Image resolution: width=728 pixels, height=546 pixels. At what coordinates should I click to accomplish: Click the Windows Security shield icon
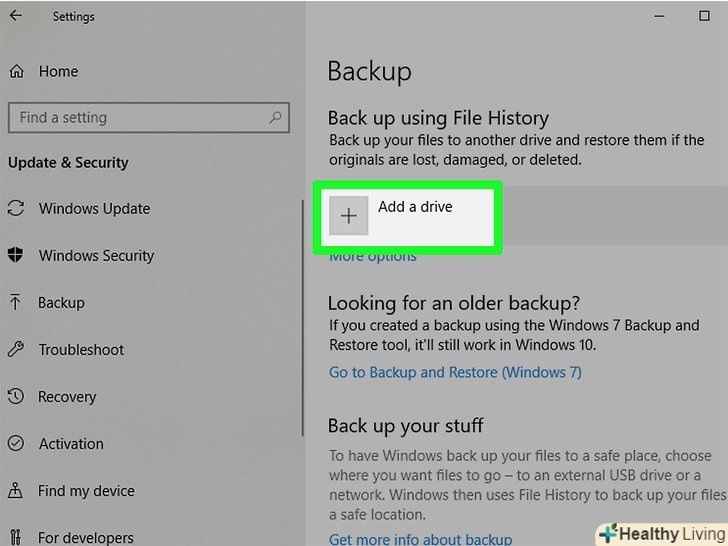click(16, 255)
